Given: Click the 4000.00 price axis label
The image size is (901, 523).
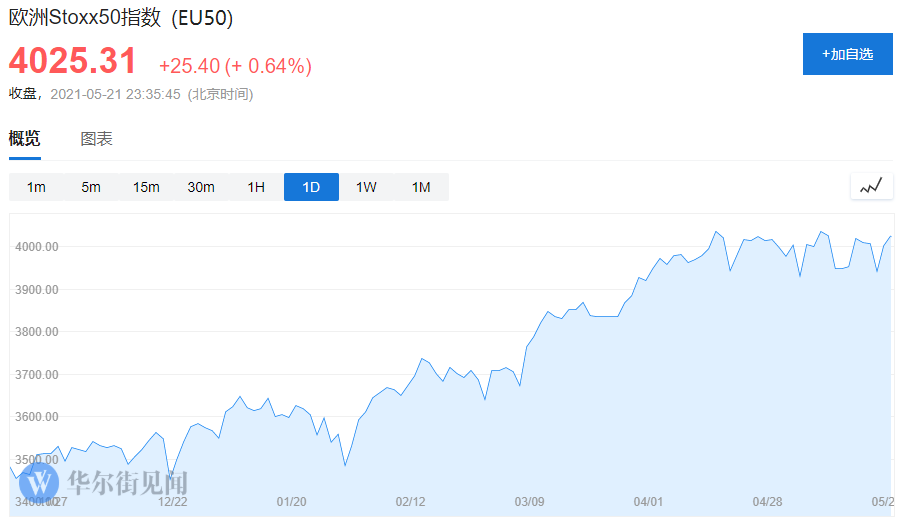Looking at the screenshot, I should pos(36,247).
